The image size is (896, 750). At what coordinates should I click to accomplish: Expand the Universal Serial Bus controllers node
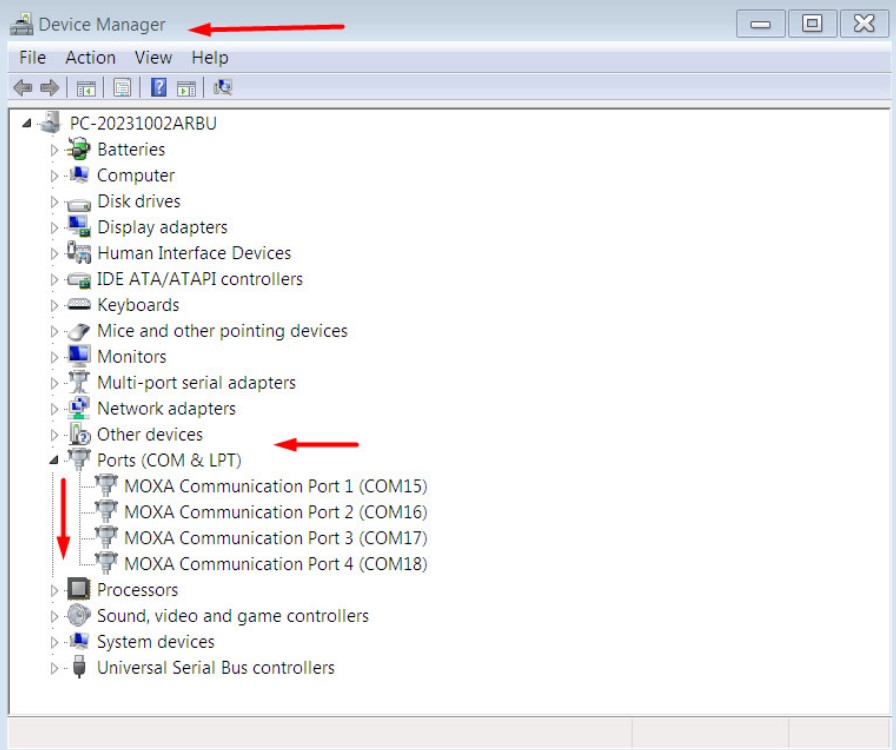pyautogui.click(x=54, y=668)
